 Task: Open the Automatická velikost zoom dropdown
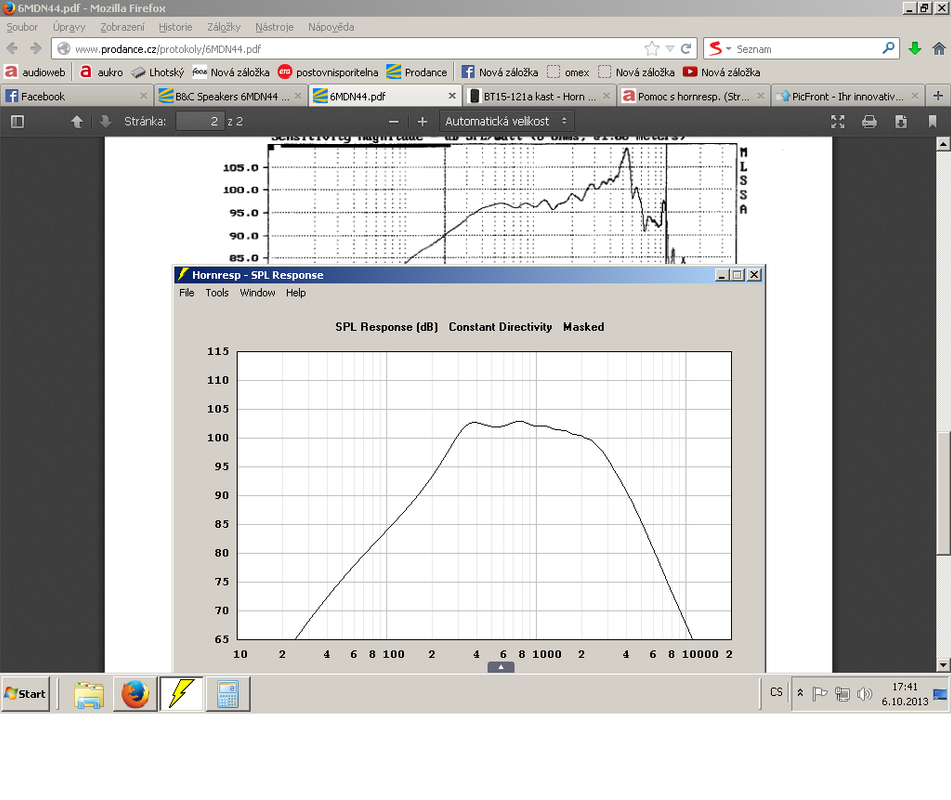pos(506,121)
